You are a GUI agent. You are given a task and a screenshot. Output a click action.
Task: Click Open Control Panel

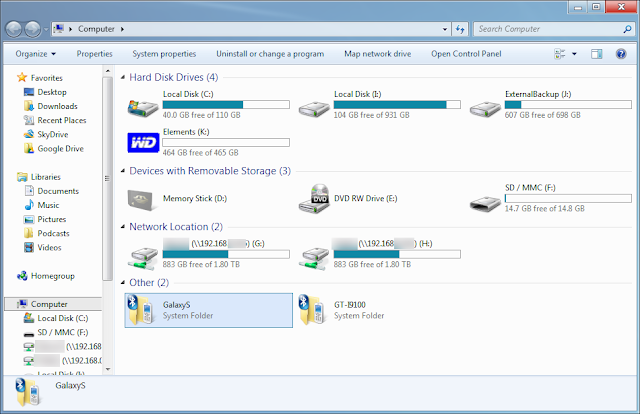coord(466,53)
